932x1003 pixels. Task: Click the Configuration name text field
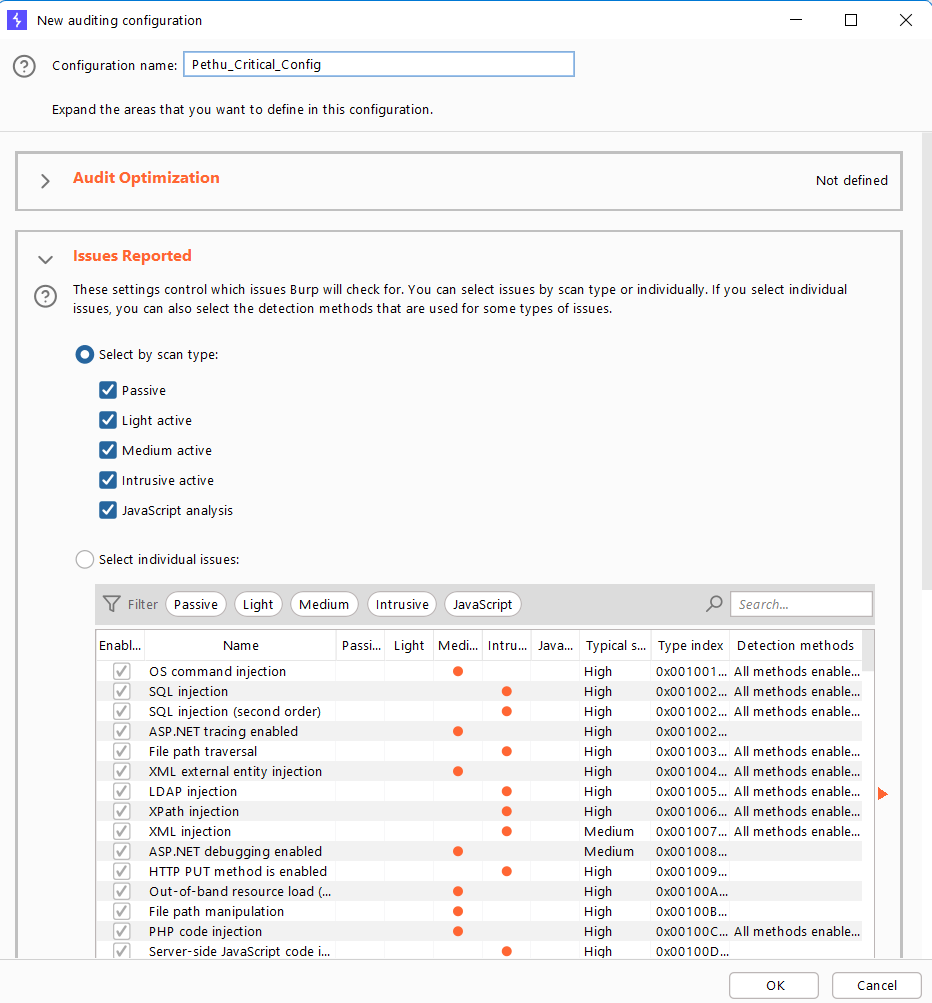(x=379, y=64)
